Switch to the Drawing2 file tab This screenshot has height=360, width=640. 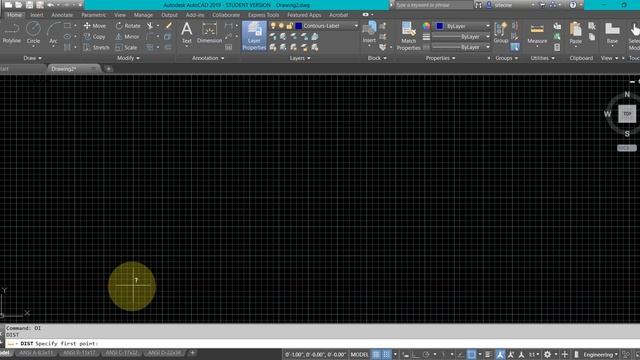point(73,69)
